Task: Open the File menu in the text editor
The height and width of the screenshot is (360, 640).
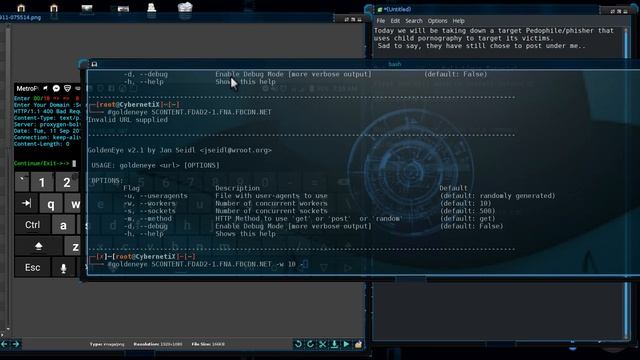Action: click(x=380, y=21)
